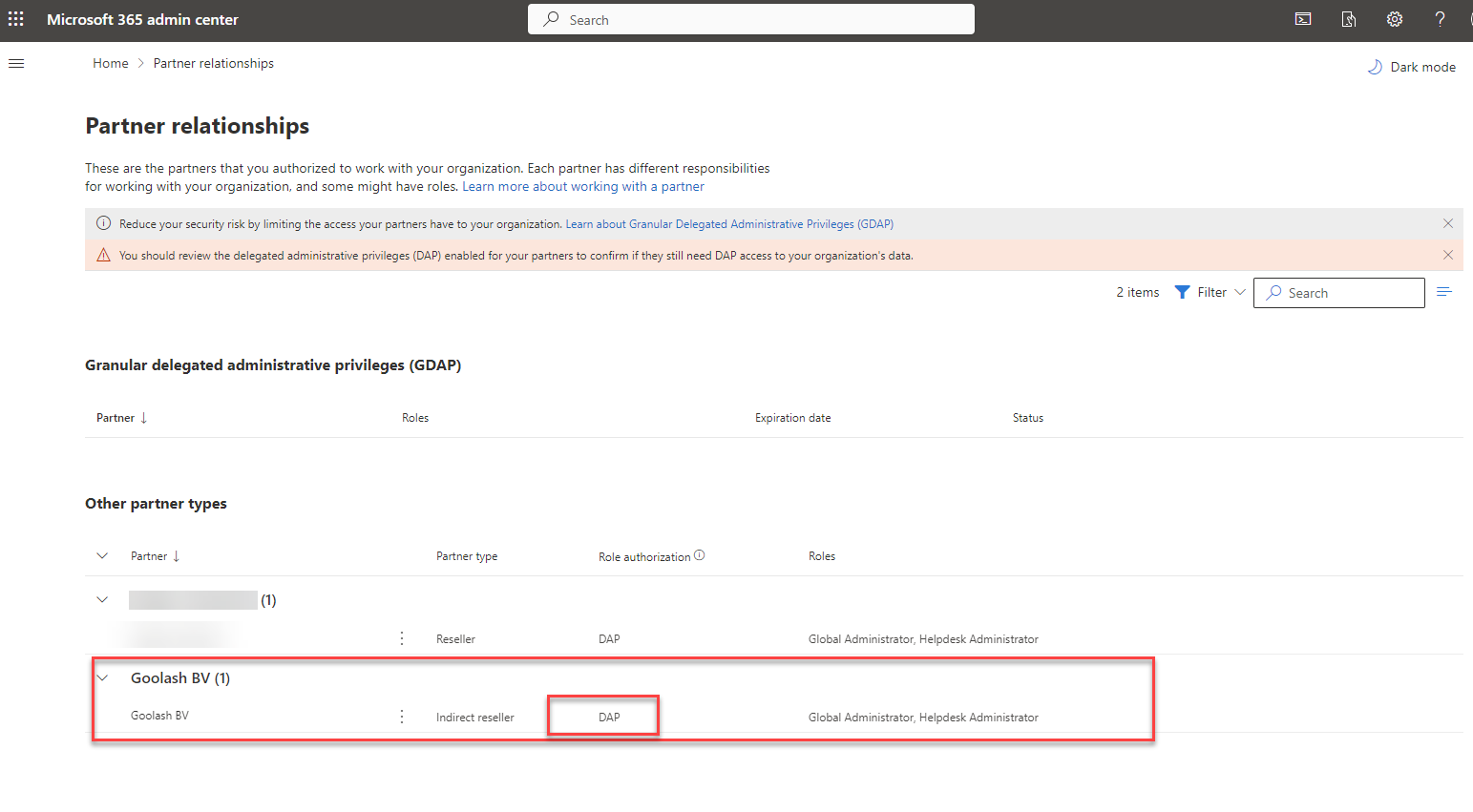Screen dimensions: 1473x812
Task: Open the document download icon in header
Action: click(1349, 19)
